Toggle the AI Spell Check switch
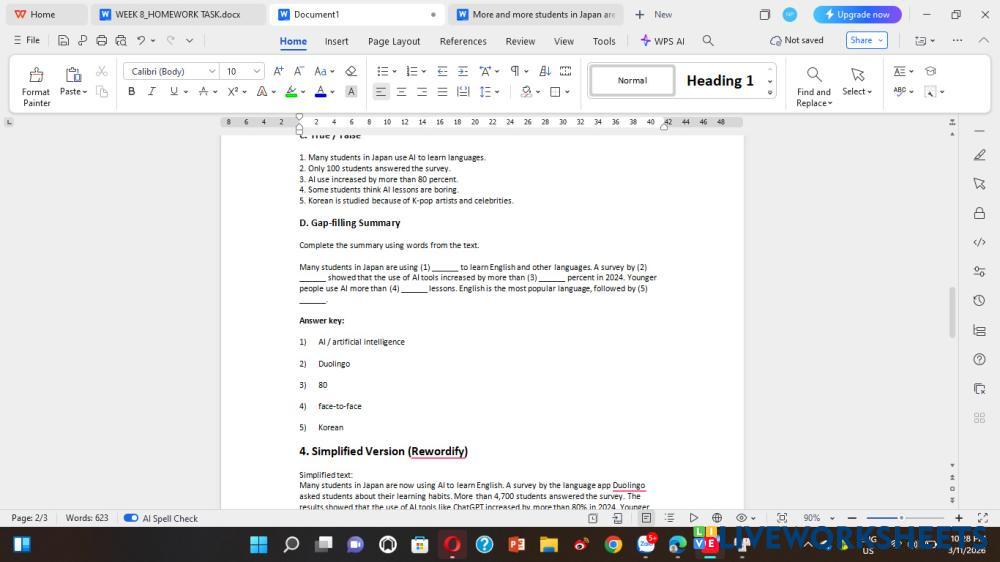1000x562 pixels. click(x=131, y=518)
